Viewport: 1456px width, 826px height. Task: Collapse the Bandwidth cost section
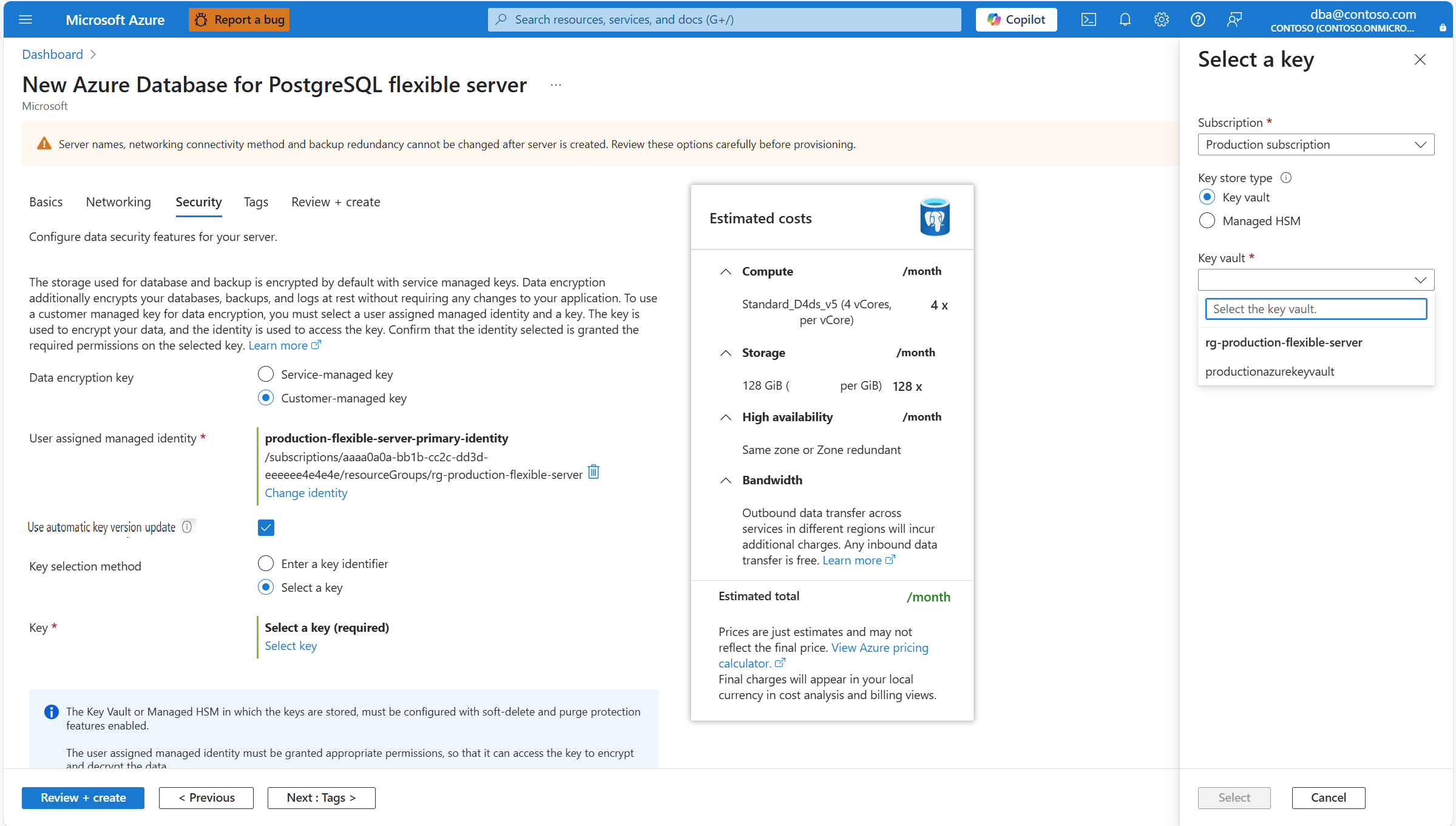pyautogui.click(x=726, y=480)
